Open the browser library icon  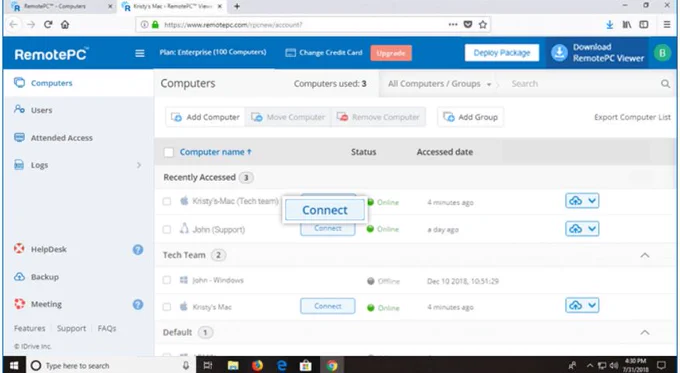tap(627, 25)
